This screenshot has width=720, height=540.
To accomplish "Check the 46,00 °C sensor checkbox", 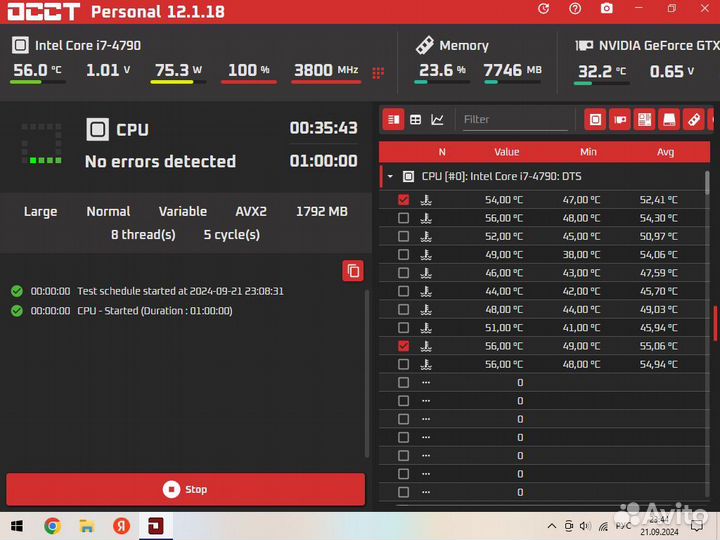I will tap(404, 273).
